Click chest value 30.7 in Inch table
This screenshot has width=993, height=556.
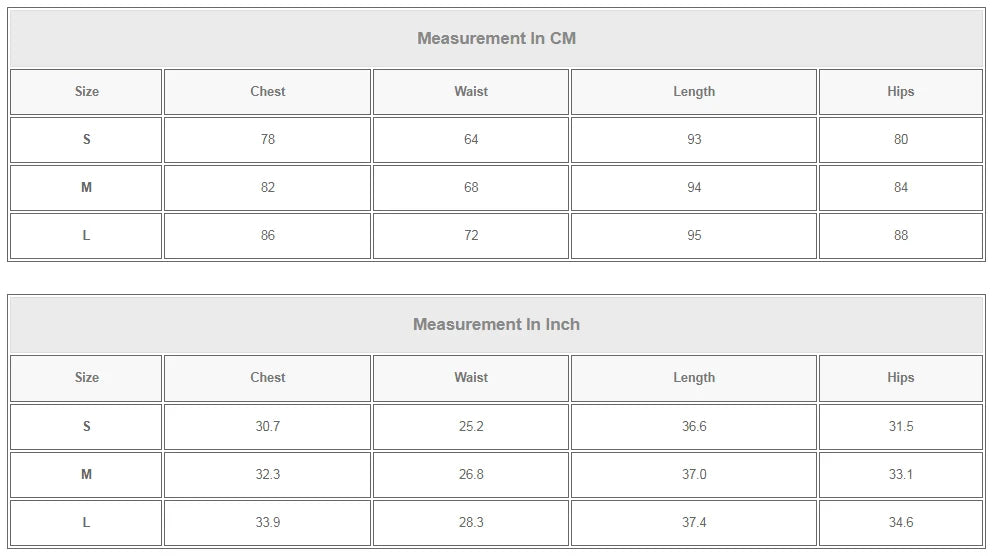[267, 427]
